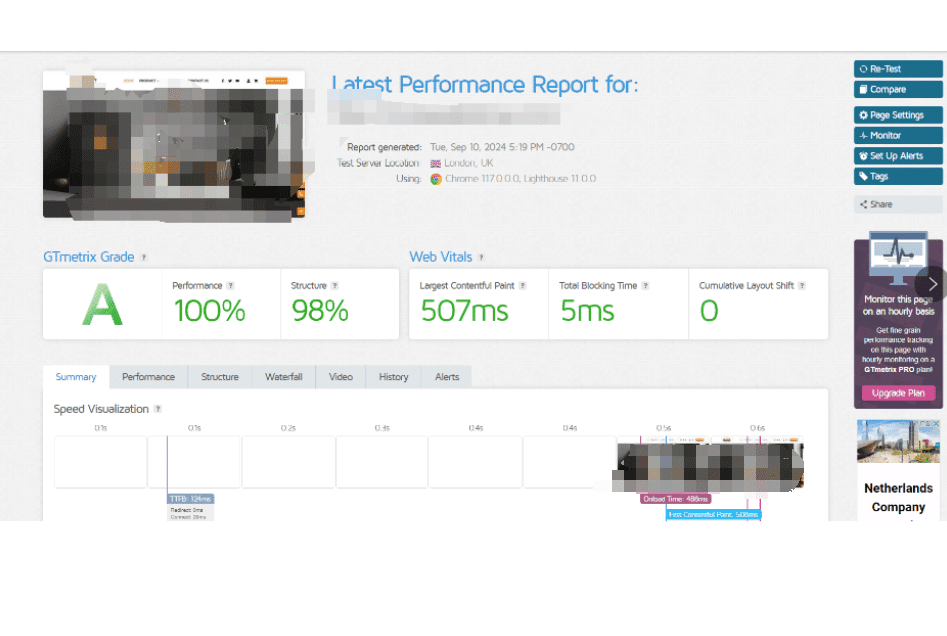Click the Compare button
The height and width of the screenshot is (636, 947).
(x=897, y=89)
